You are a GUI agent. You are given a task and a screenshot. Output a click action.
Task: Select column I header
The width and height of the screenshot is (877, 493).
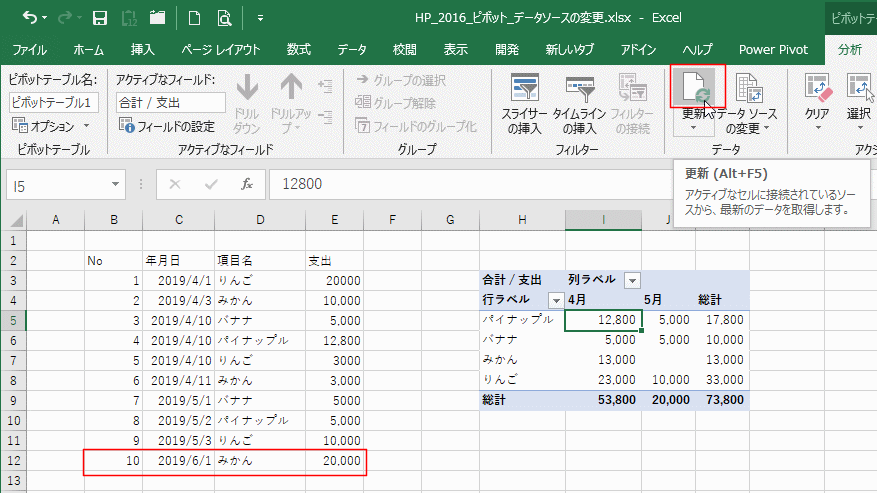click(603, 220)
